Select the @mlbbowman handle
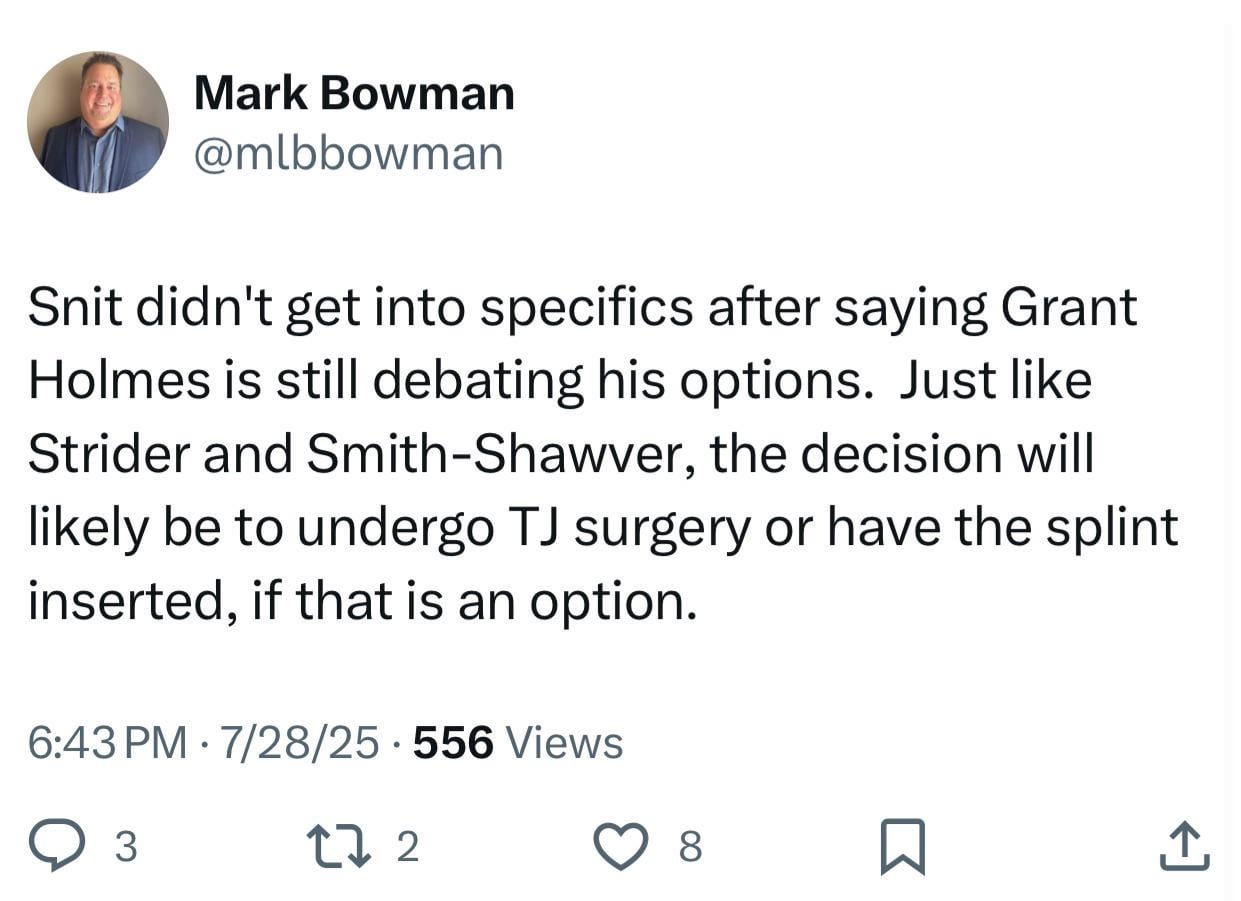 tap(349, 152)
